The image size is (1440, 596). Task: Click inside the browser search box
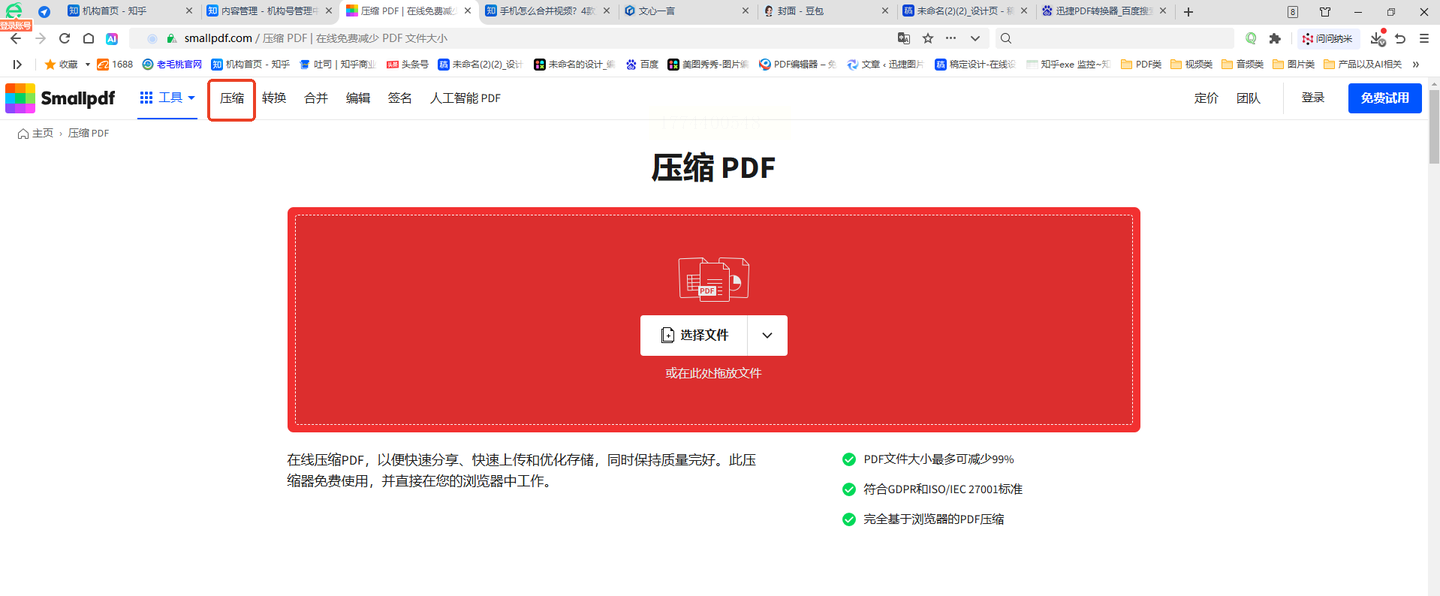coord(1115,38)
